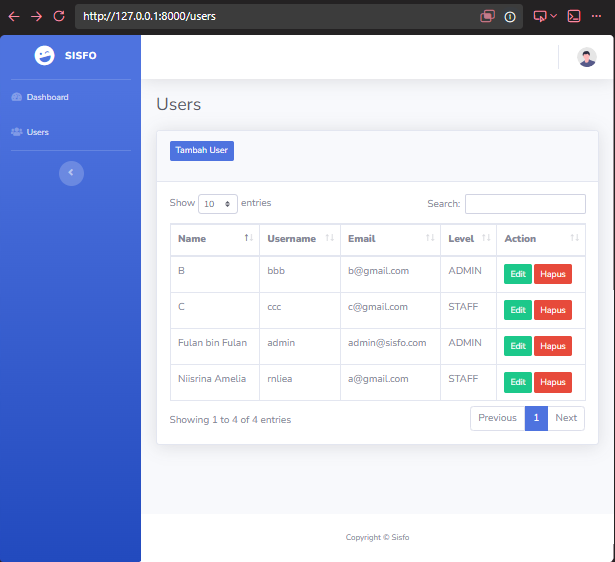
Task: Click the Dashboard gauge icon
Action: 16,97
